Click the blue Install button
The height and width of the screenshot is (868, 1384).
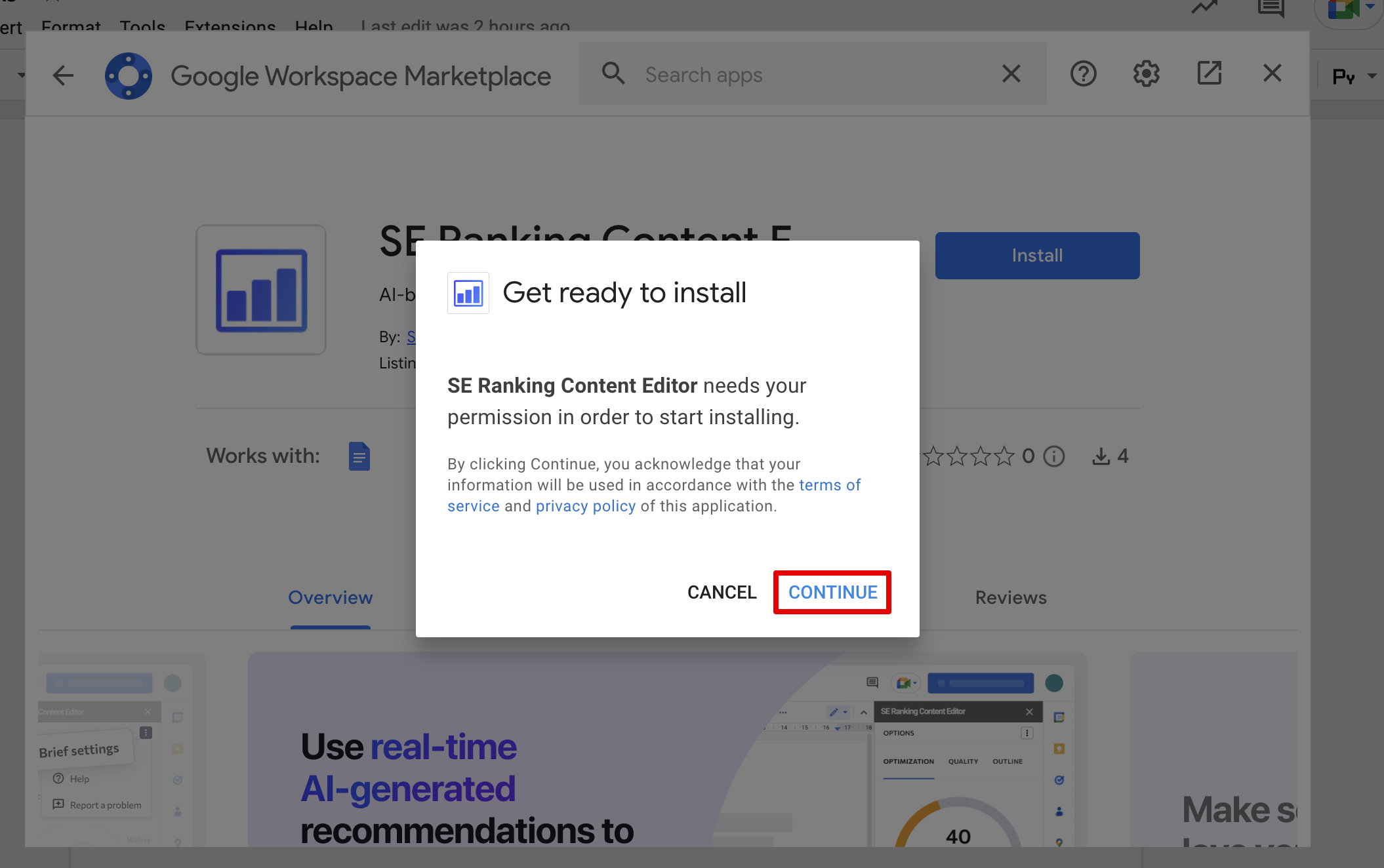click(x=1036, y=256)
